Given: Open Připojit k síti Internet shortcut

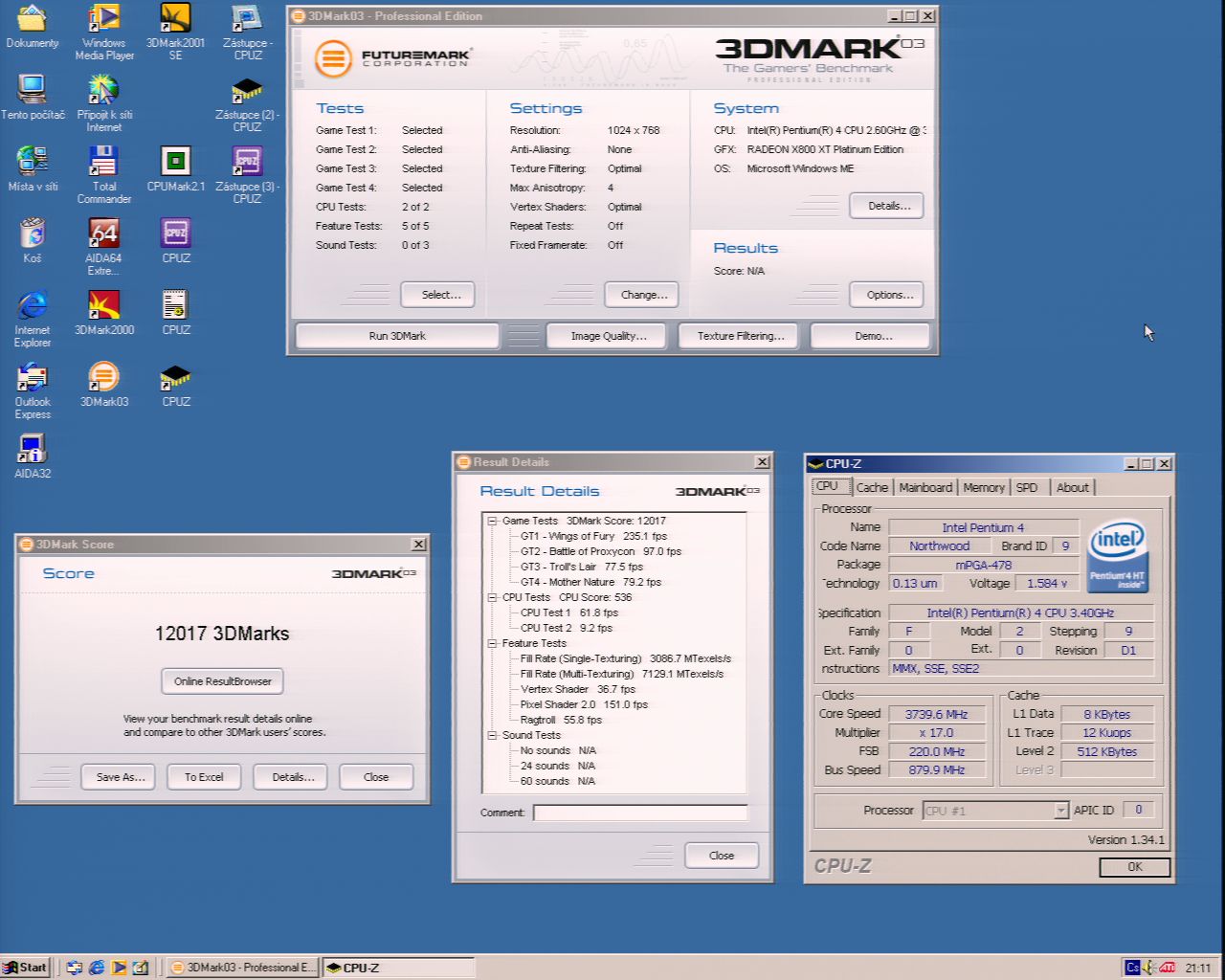Looking at the screenshot, I should [103, 103].
